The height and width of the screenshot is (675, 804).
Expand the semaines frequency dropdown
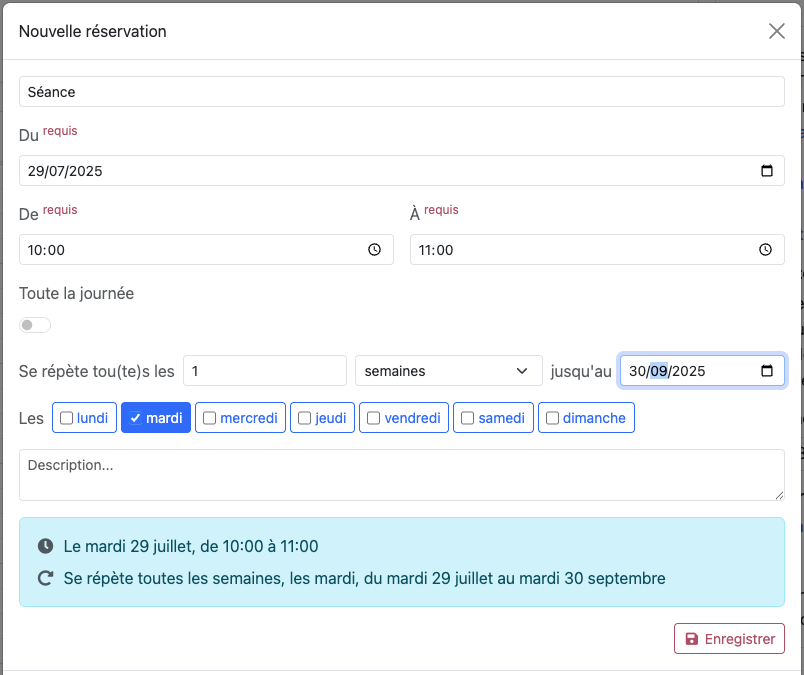point(447,371)
